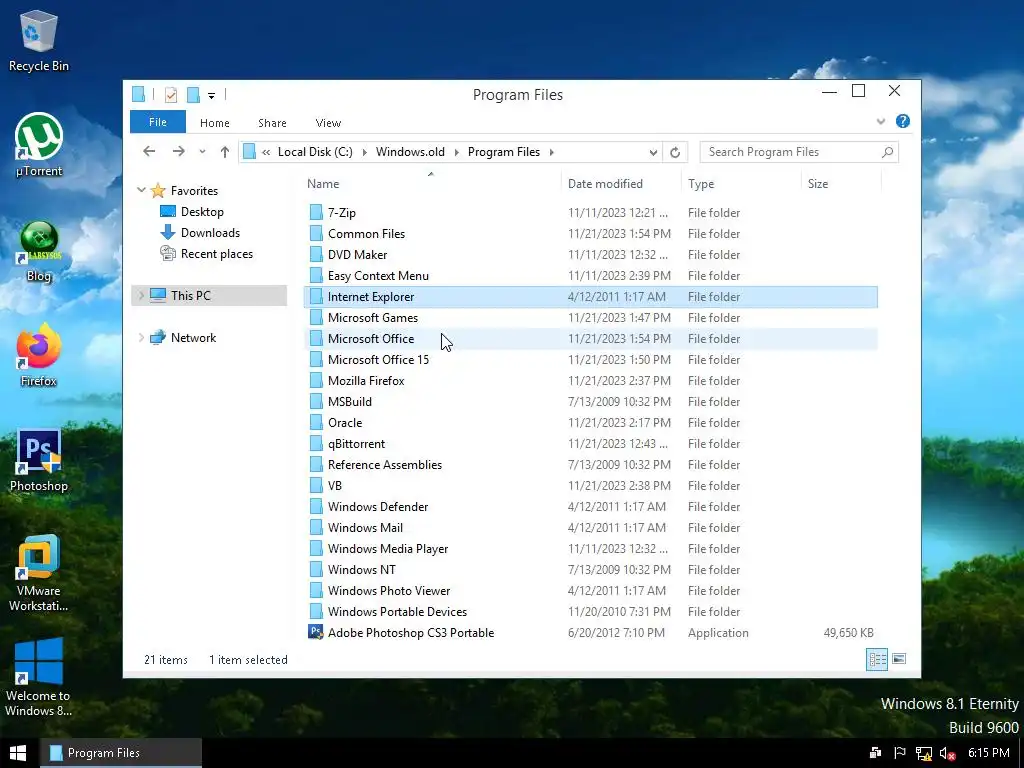Image resolution: width=1024 pixels, height=768 pixels.
Task: Click the network status tray icon
Action: click(923, 754)
